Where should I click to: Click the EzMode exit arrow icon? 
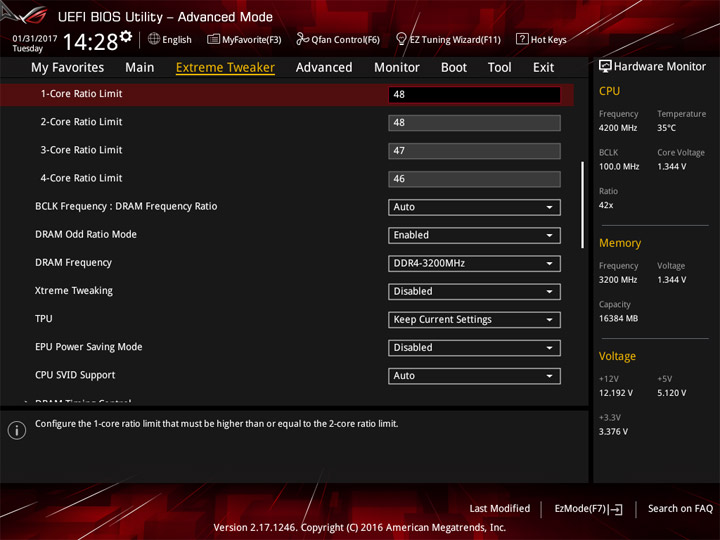click(x=617, y=509)
